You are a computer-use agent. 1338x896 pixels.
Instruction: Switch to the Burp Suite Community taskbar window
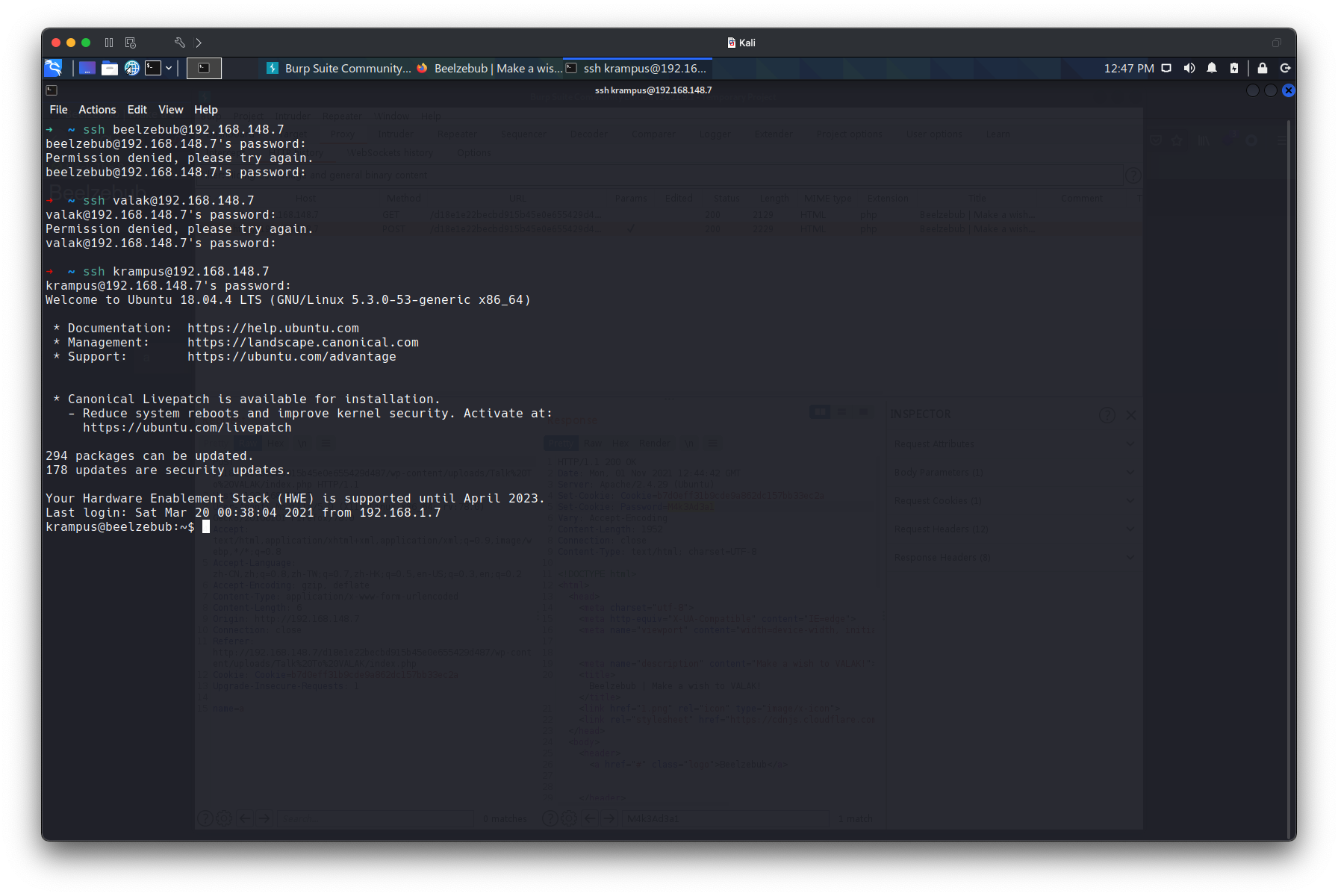(339, 68)
